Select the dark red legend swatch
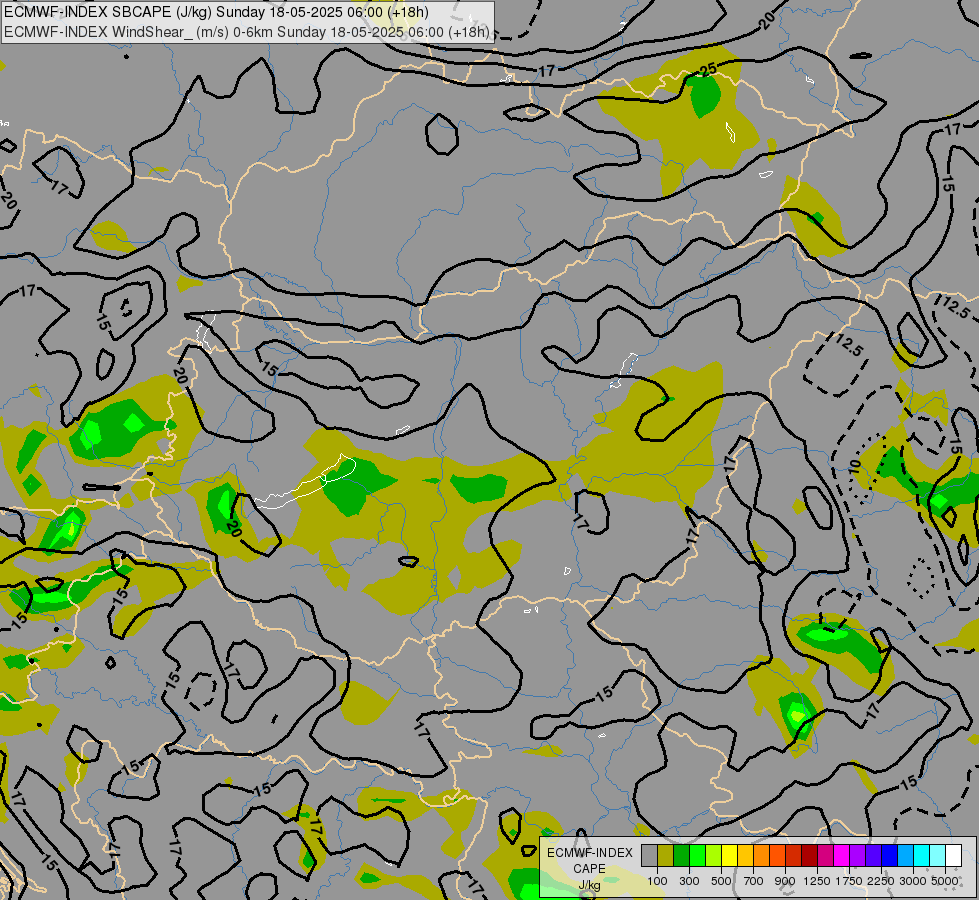Viewport: 979px width, 900px height. click(809, 855)
